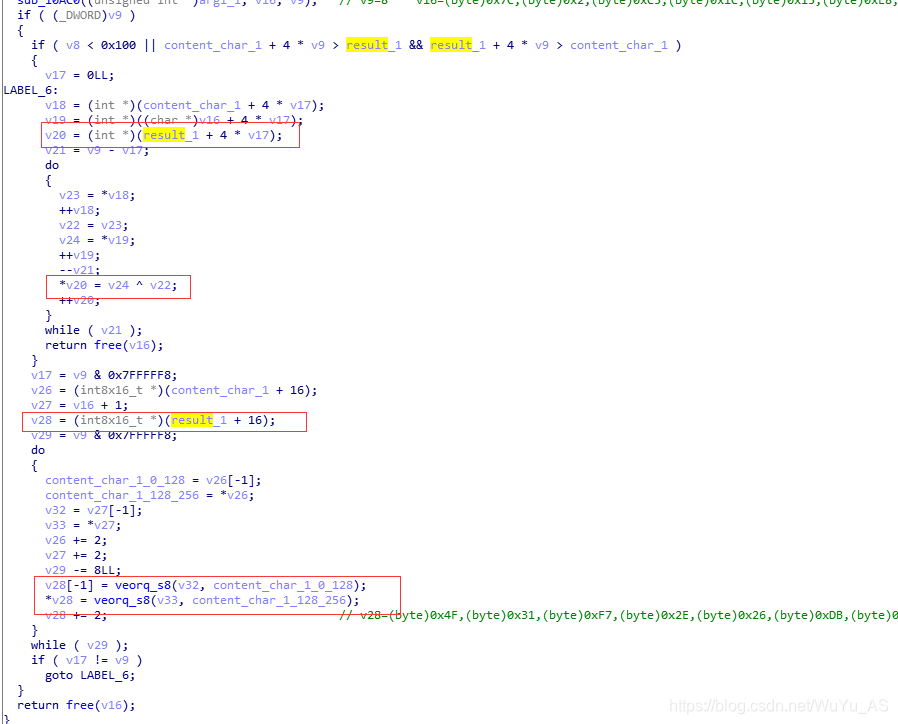Click the statement 'v27 = v16 + 1;'

tap(80, 405)
